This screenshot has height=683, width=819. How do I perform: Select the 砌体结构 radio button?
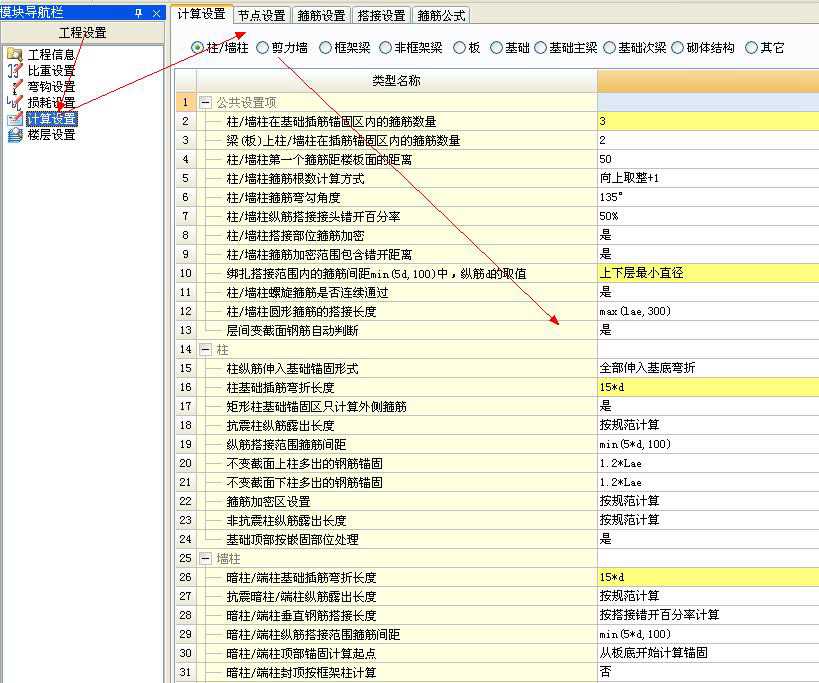point(677,48)
